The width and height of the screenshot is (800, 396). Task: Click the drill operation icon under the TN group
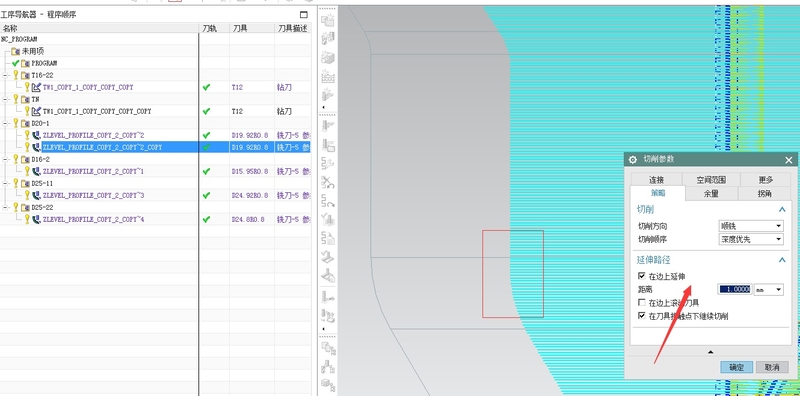click(36, 111)
